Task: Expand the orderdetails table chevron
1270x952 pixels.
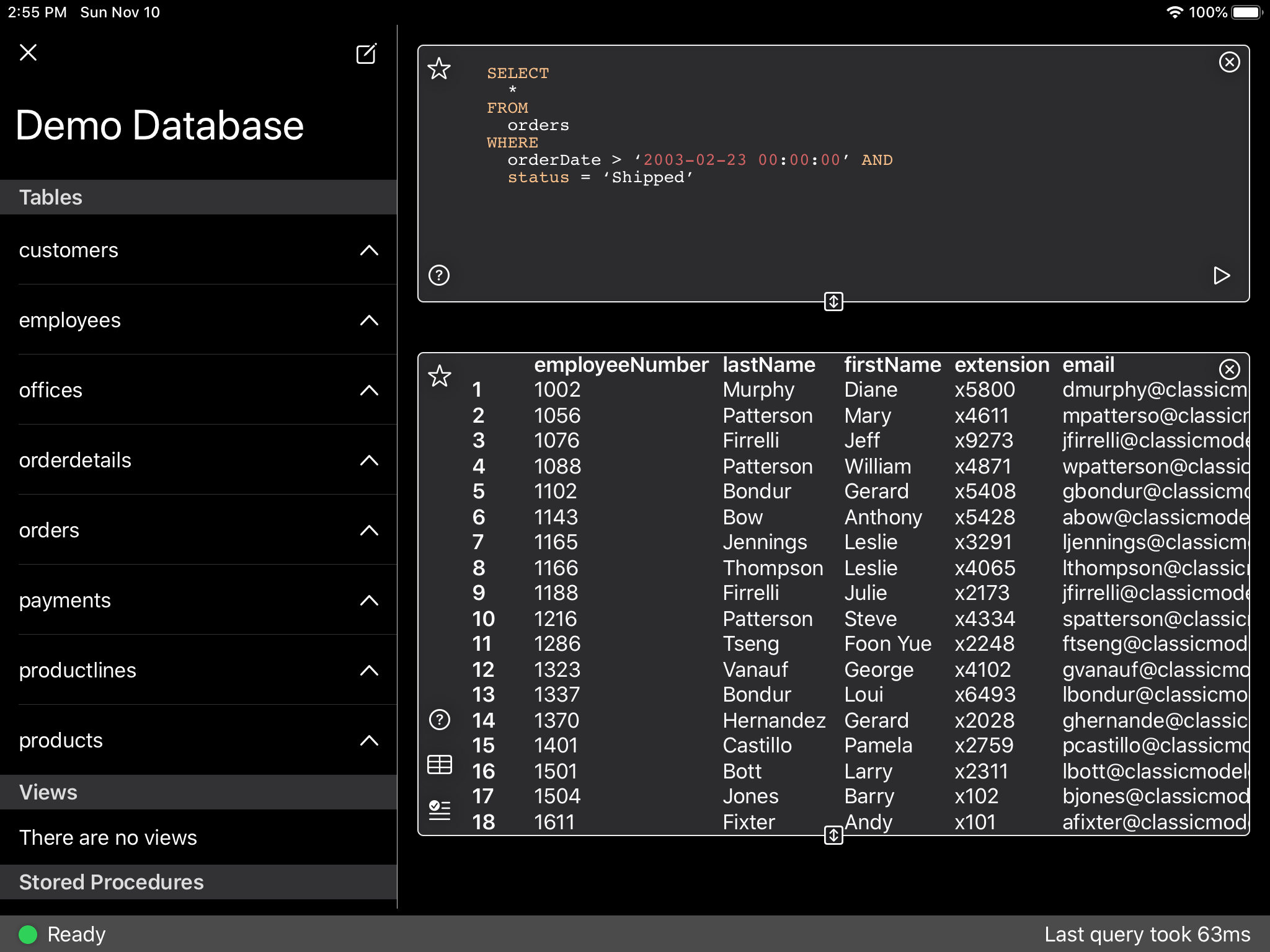Action: [x=369, y=461]
